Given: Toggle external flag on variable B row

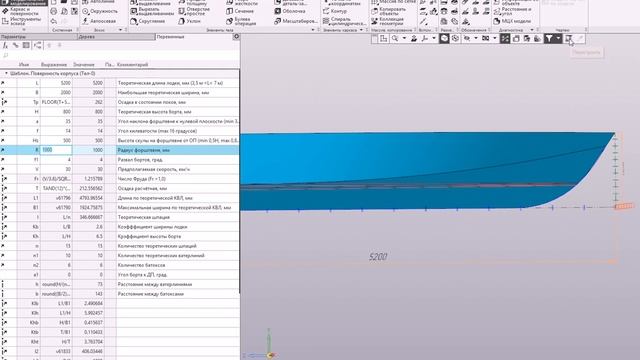Looking at the screenshot, I should pos(3,93).
